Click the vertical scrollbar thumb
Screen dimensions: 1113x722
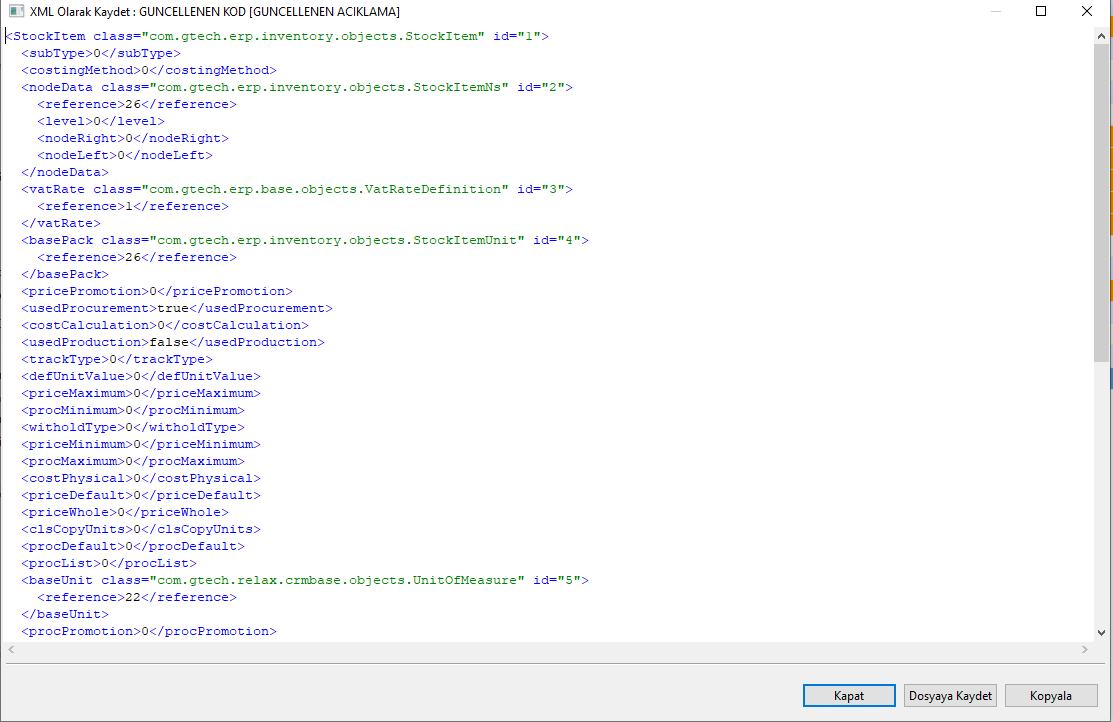tap(1101, 200)
